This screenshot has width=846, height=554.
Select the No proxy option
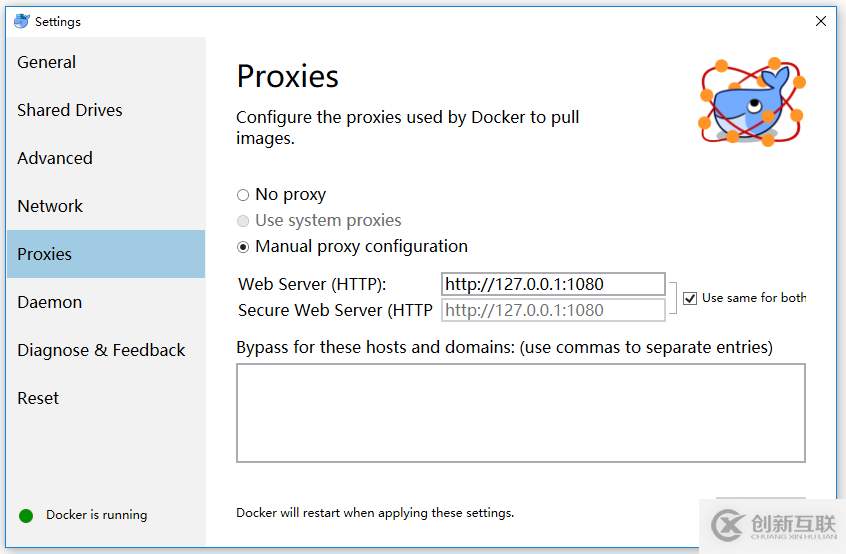point(243,195)
